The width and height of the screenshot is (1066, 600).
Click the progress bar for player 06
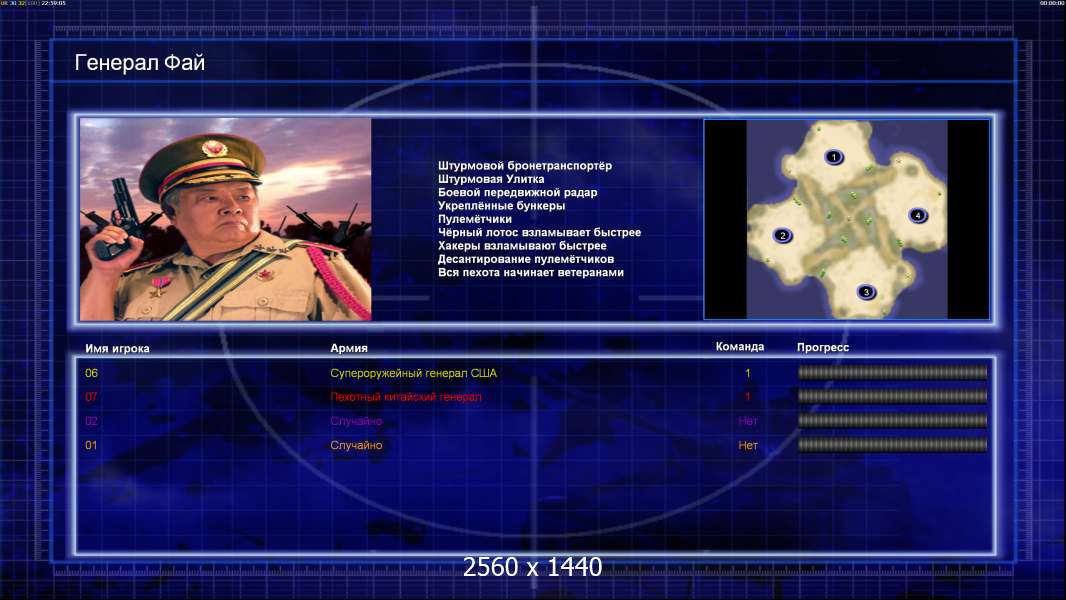[892, 372]
